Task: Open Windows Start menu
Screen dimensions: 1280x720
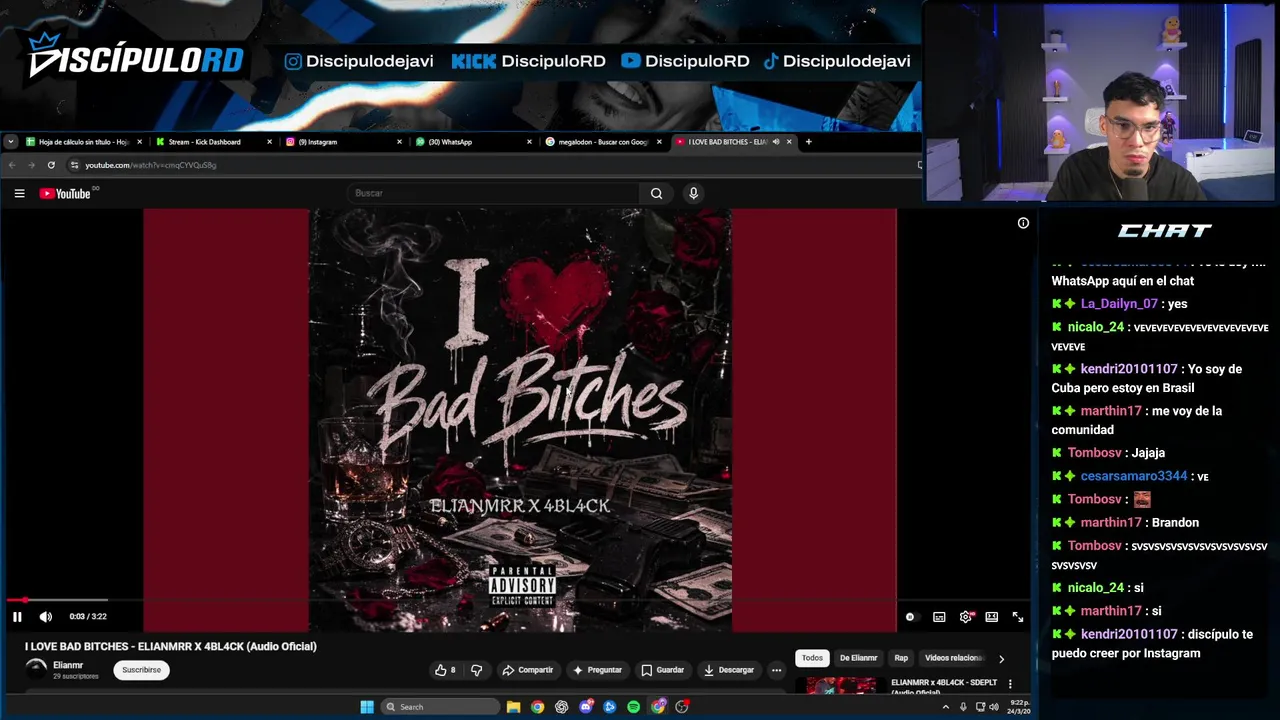Action: tap(367, 707)
